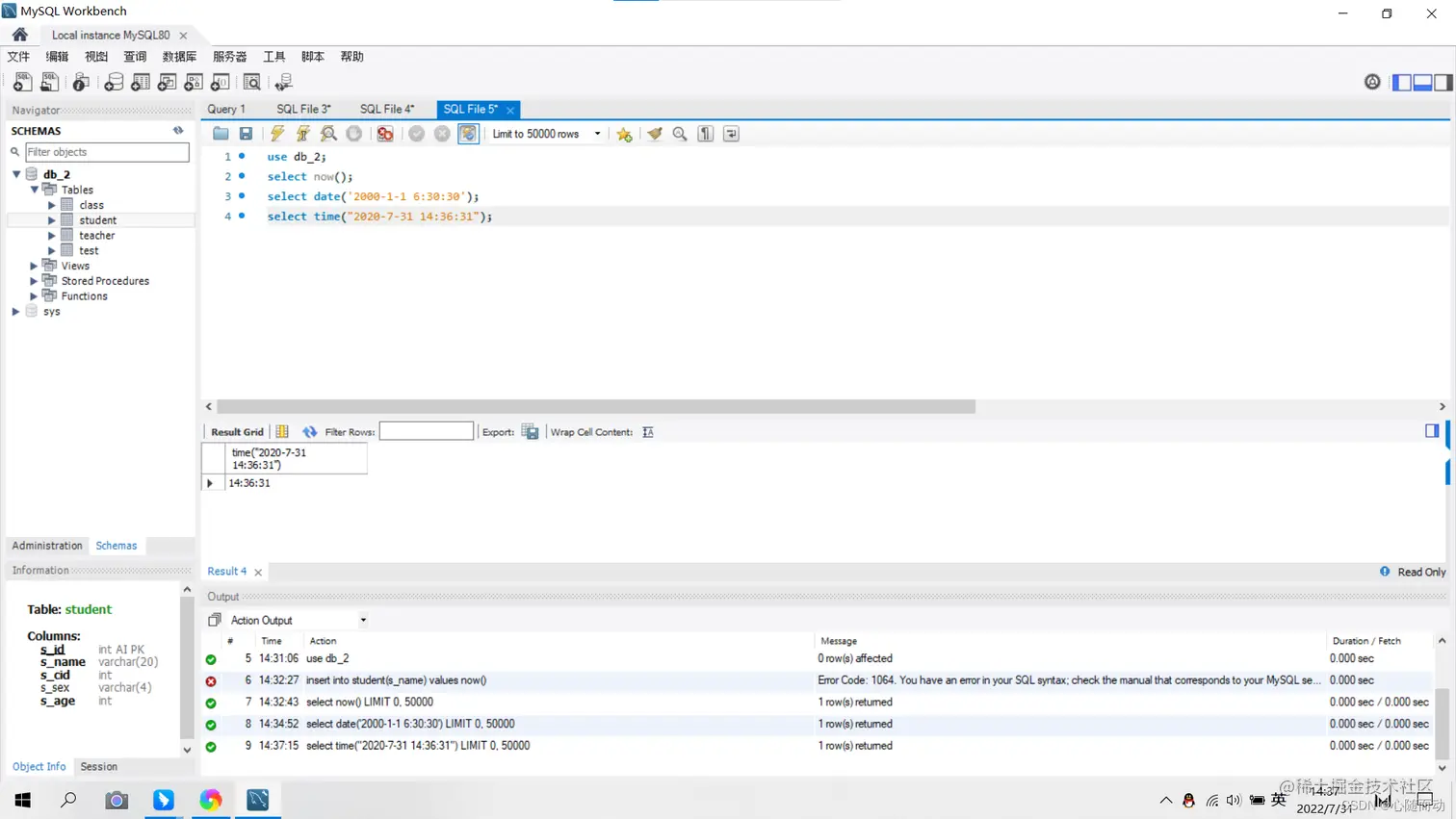The height and width of the screenshot is (819, 1456).
Task: Open the object inspector from main toolbar
Action: 81,83
